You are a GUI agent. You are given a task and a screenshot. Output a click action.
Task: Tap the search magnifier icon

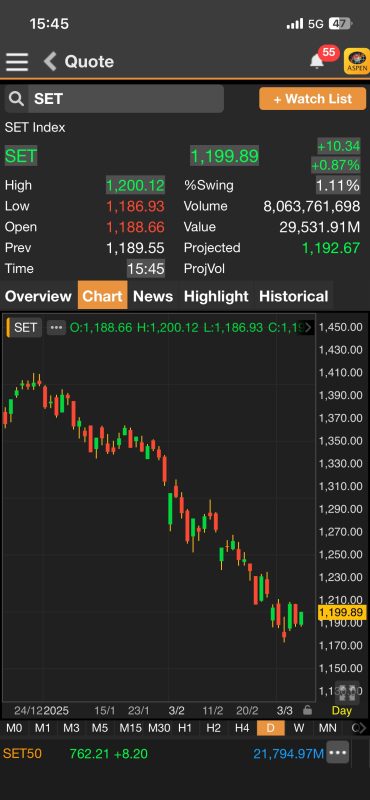[x=16, y=98]
